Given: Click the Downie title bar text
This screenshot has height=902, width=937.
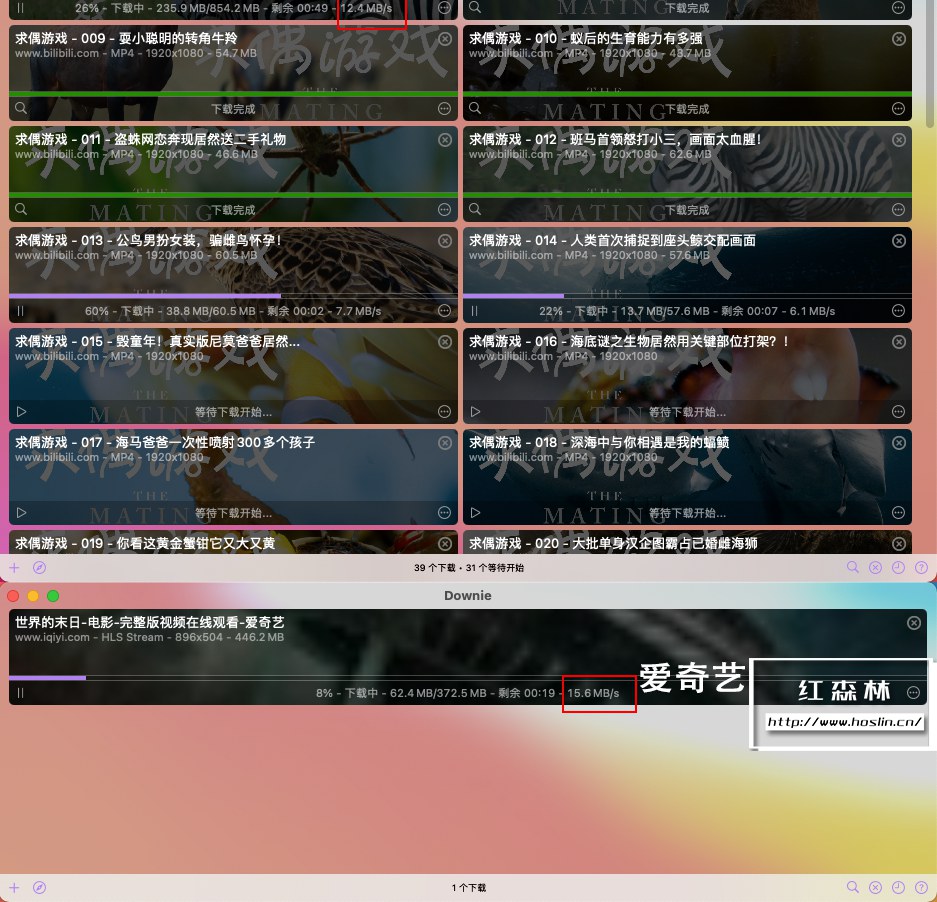Looking at the screenshot, I should click(x=468, y=595).
